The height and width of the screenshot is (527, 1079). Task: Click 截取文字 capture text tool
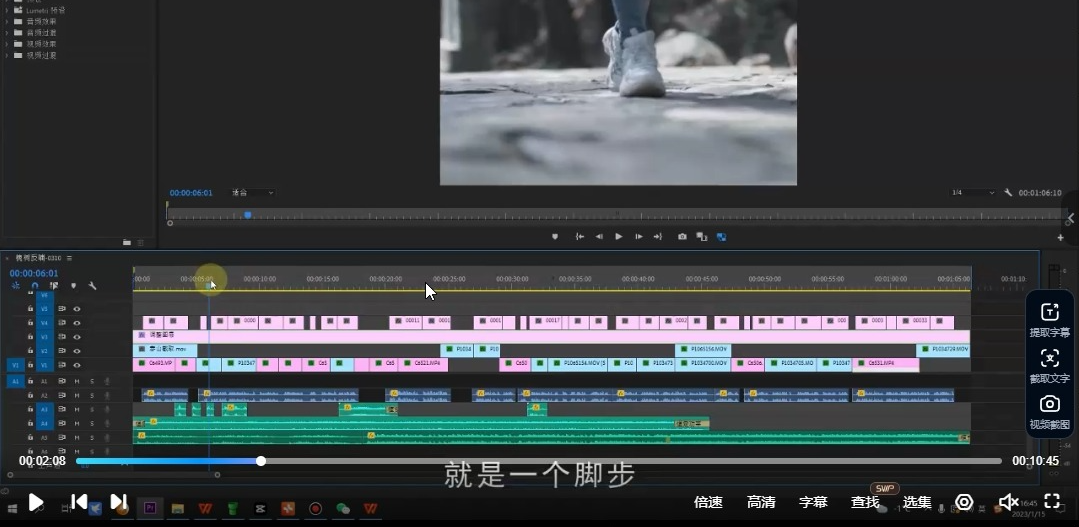(1049, 366)
